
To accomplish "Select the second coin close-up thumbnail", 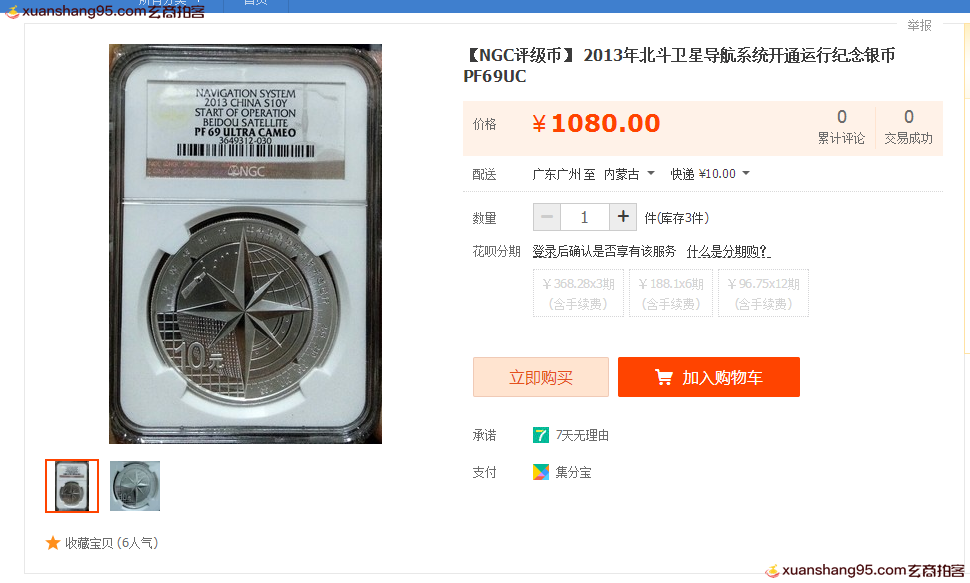I will pyautogui.click(x=135, y=486).
